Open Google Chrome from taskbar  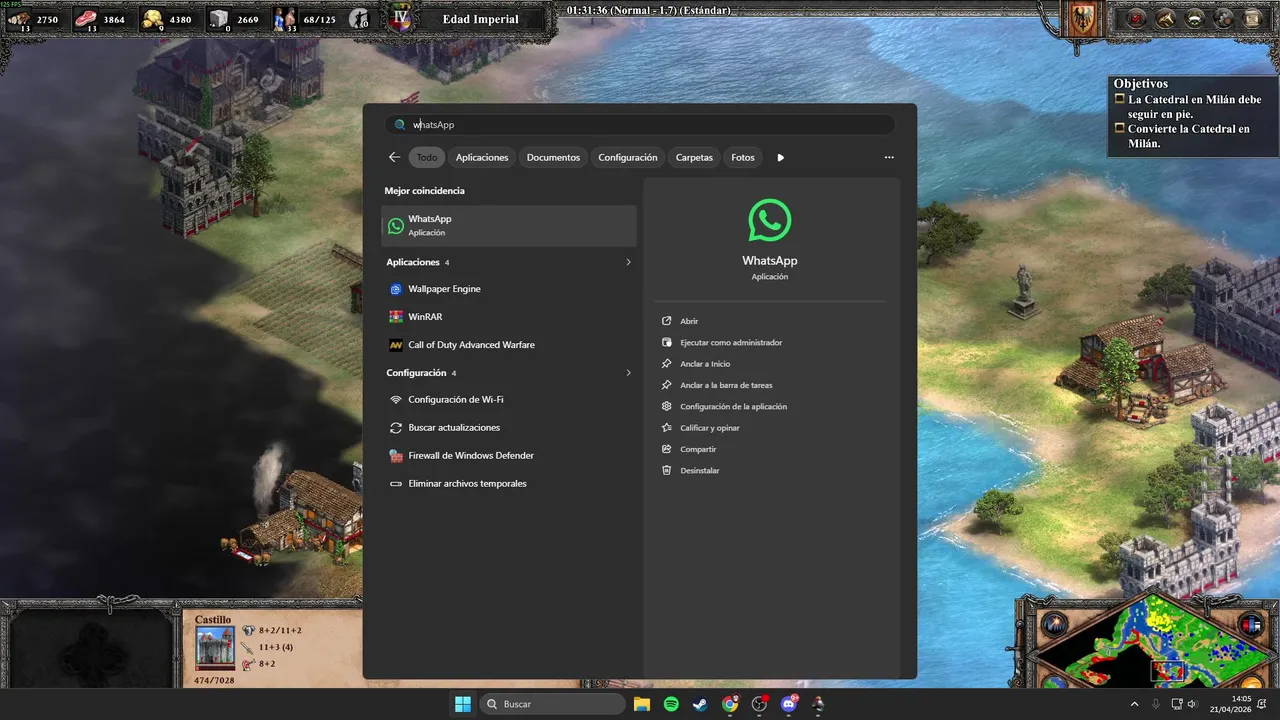(730, 704)
